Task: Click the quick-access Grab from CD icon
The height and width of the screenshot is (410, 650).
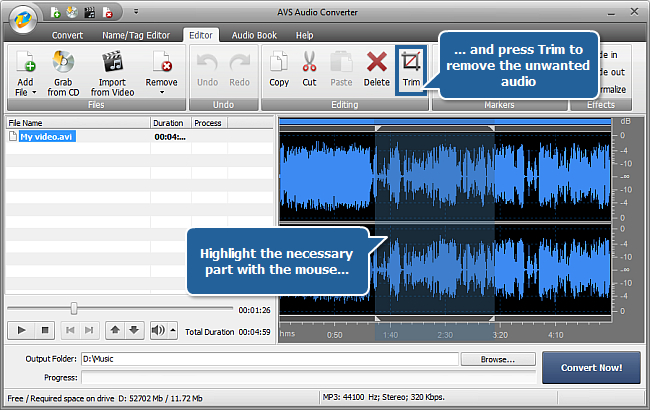Action: click(72, 13)
